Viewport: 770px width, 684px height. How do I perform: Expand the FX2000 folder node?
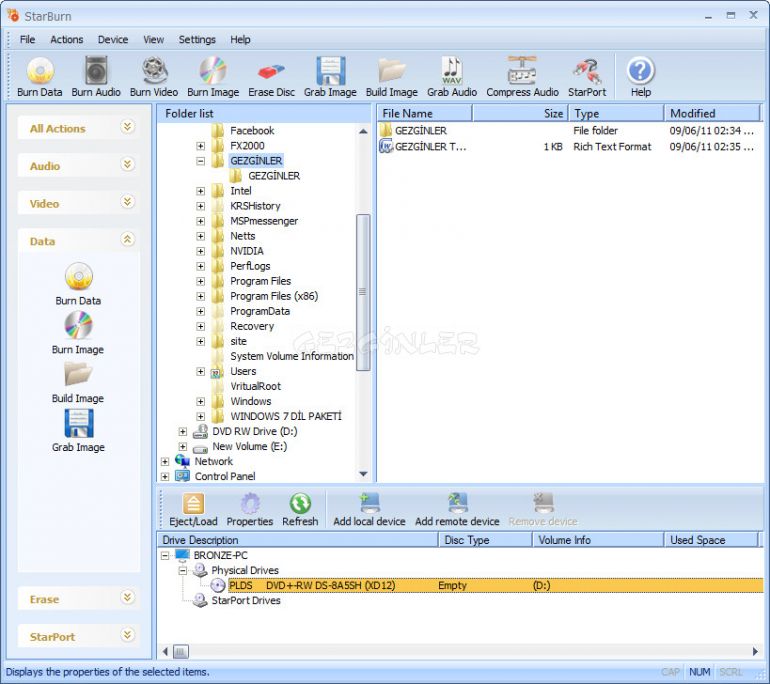(200, 146)
